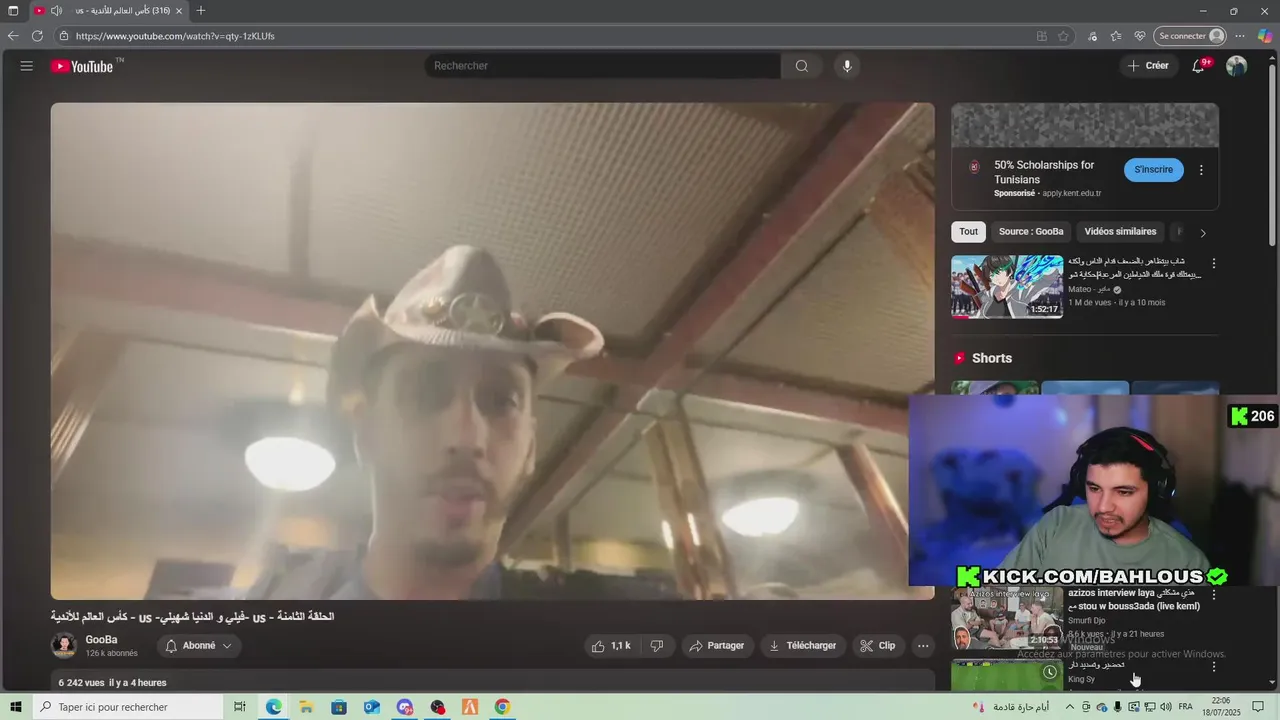Click Windows taskbar search box
The height and width of the screenshot is (720, 1280).
coord(128,707)
